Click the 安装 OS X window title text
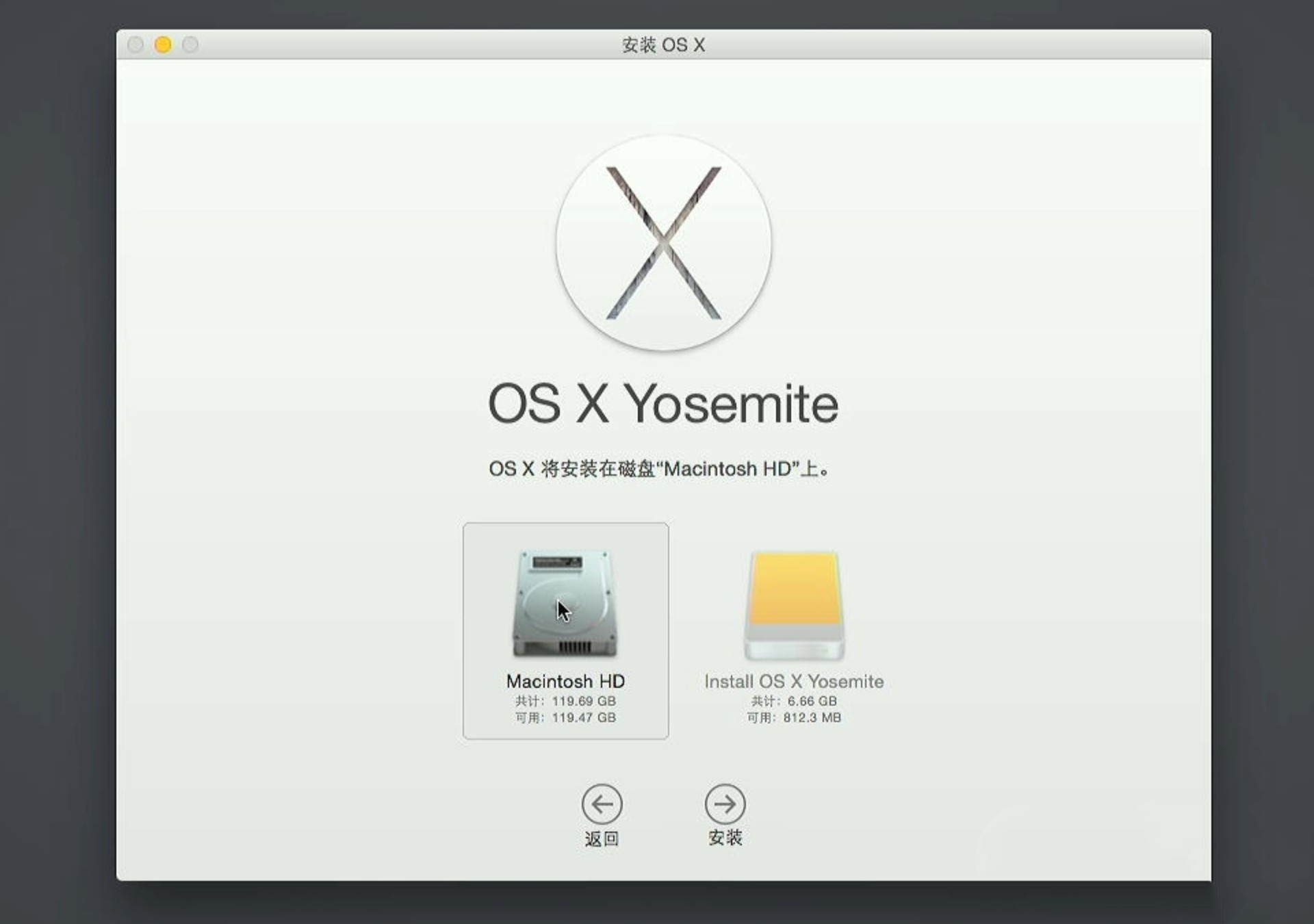 tap(663, 45)
